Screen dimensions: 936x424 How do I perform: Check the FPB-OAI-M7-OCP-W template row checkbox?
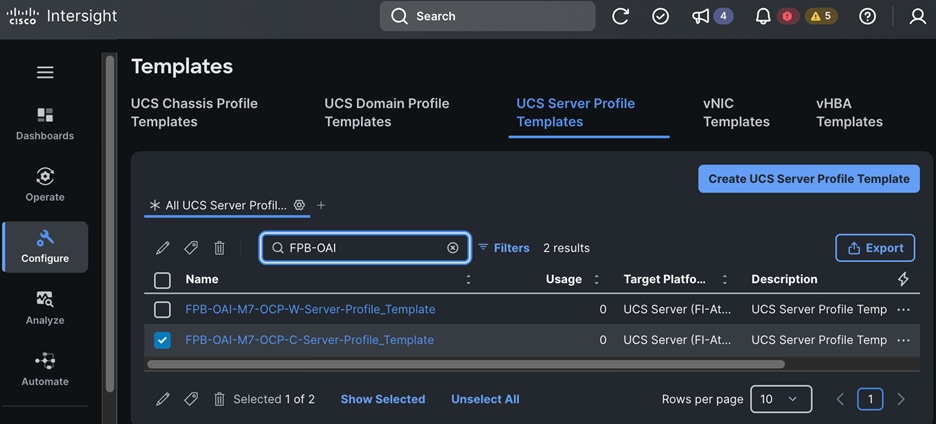click(162, 309)
